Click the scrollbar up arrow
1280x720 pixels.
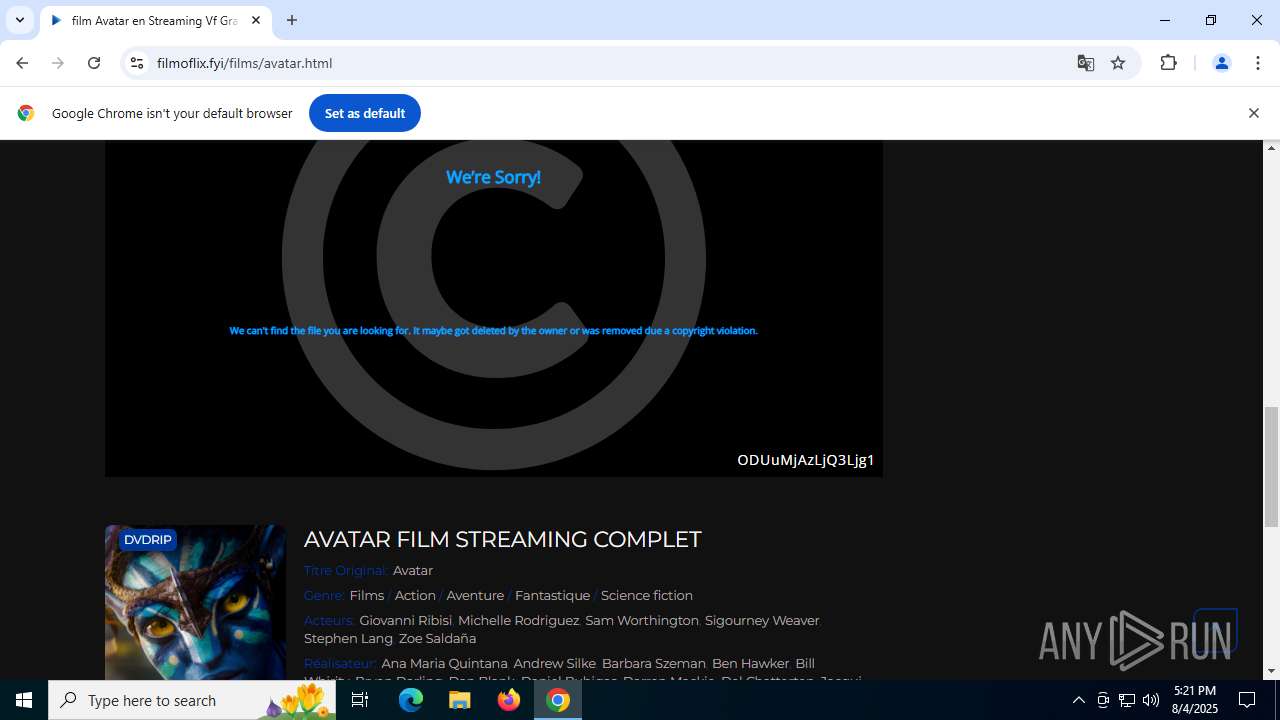(1272, 148)
